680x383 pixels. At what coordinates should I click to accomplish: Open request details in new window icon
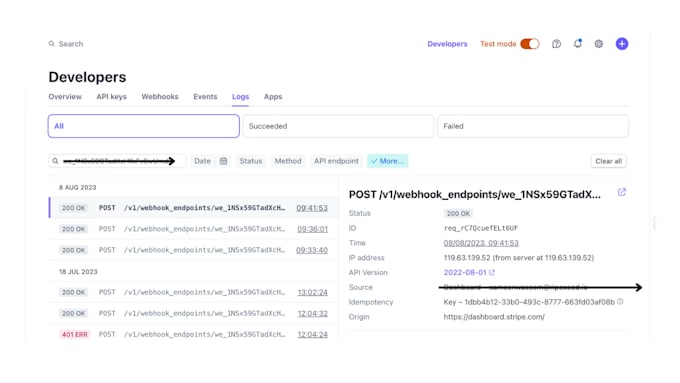pos(622,192)
